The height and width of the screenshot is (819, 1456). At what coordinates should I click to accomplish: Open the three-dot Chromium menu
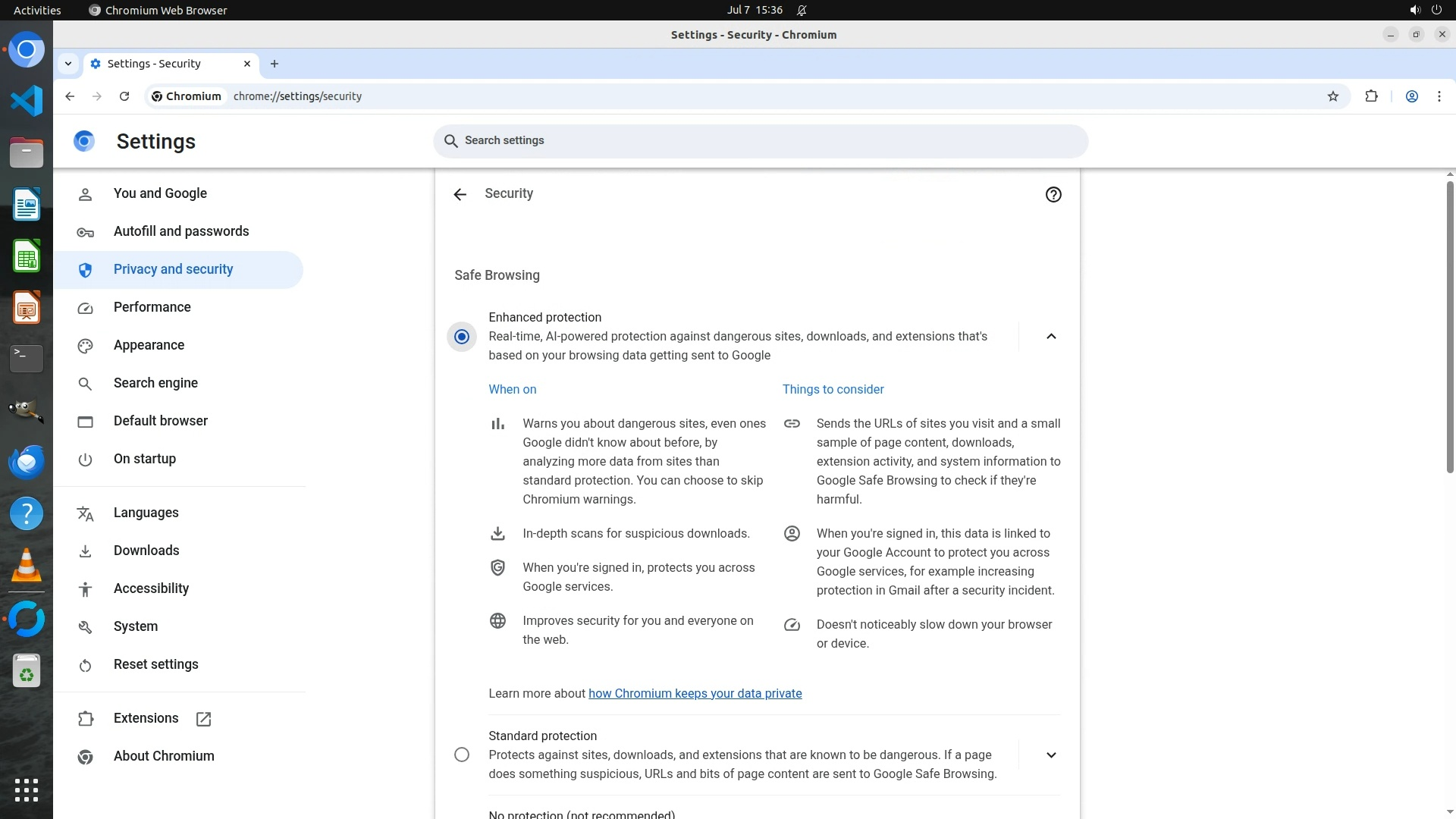point(1439,96)
